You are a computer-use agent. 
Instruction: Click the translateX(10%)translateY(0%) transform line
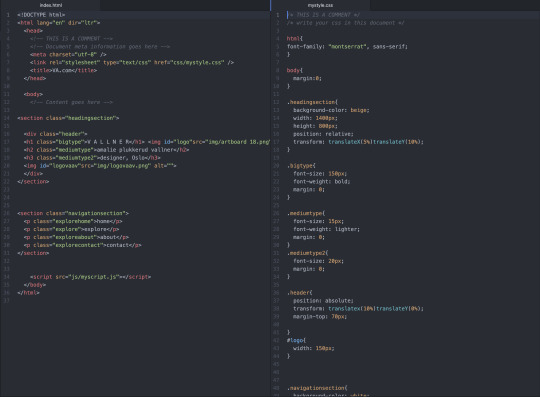[x=358, y=309]
